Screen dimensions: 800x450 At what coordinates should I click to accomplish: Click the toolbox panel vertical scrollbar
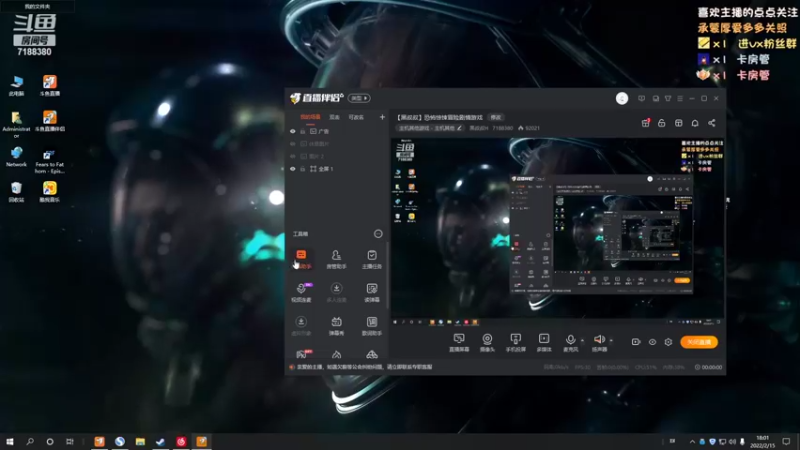coord(387,276)
